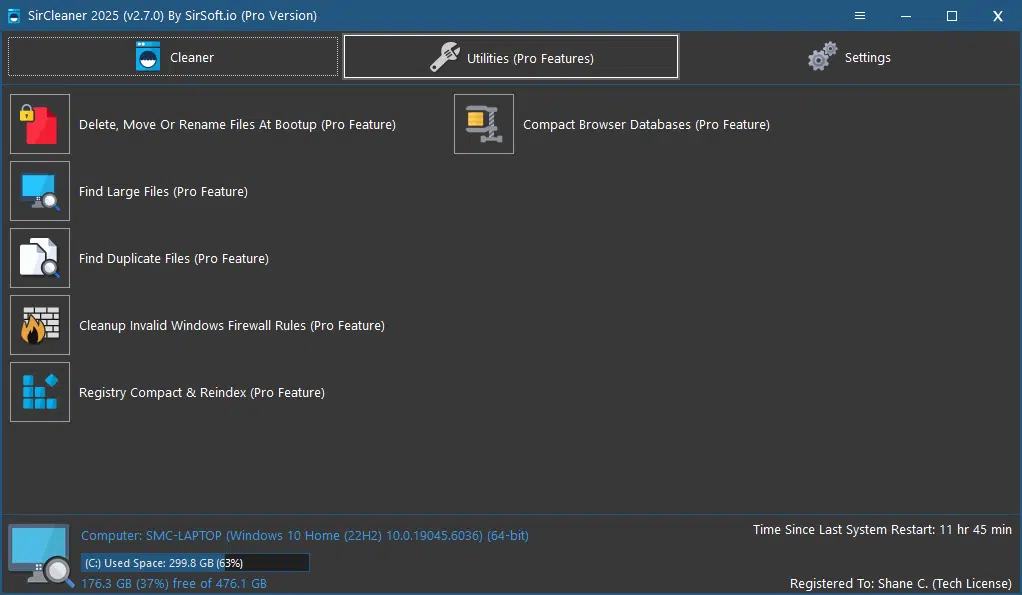
Task: Click the Compact Browser Databases clamp icon
Action: 484,124
